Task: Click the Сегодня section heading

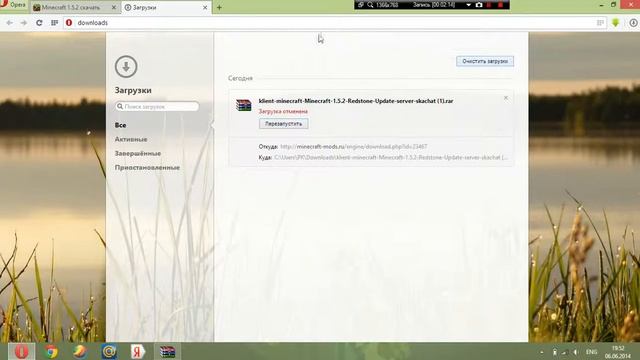Action: pyautogui.click(x=240, y=78)
